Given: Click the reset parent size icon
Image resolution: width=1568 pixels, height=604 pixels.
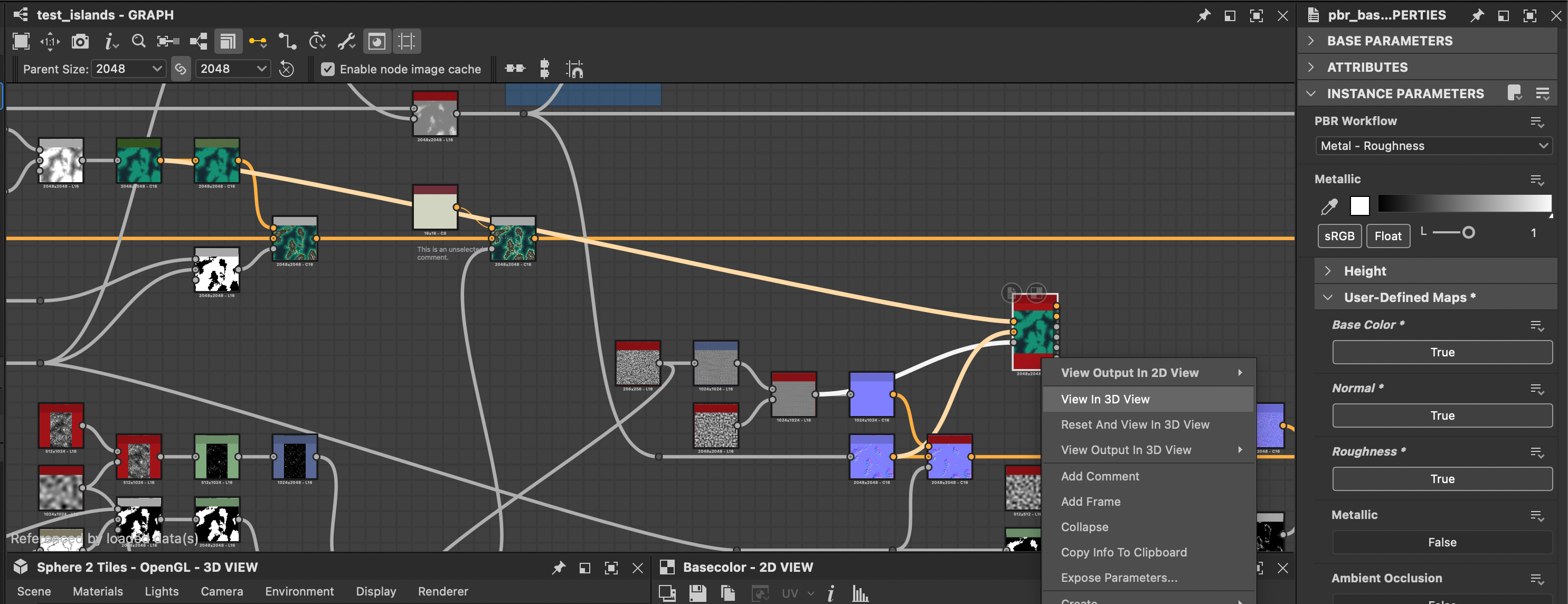Looking at the screenshot, I should [286, 69].
